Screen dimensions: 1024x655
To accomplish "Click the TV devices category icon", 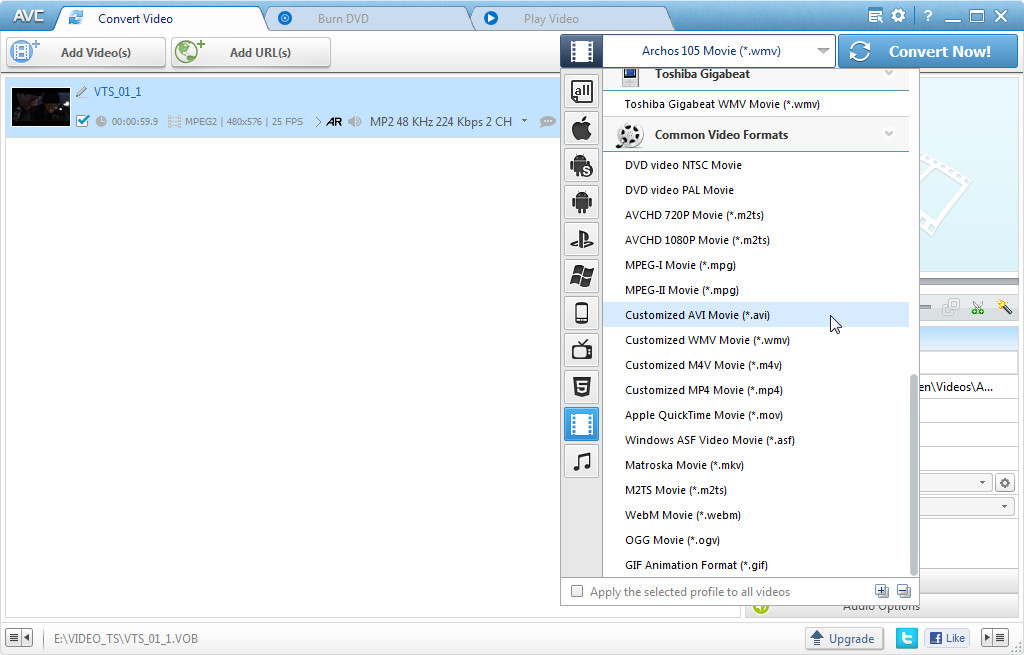I will pos(581,350).
